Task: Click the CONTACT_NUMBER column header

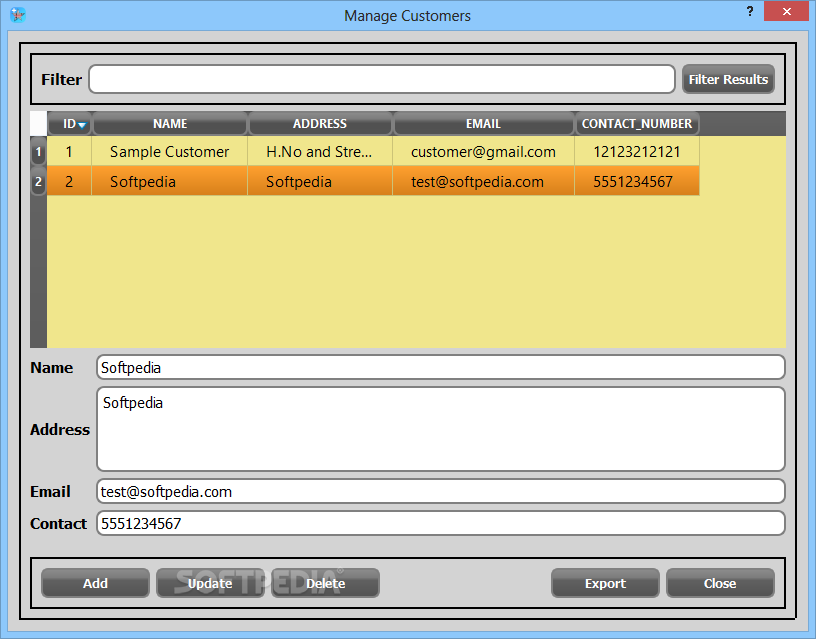Action: (x=636, y=123)
